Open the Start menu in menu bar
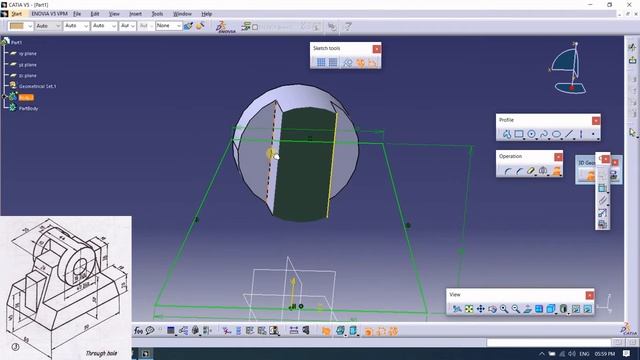 [x=17, y=14]
